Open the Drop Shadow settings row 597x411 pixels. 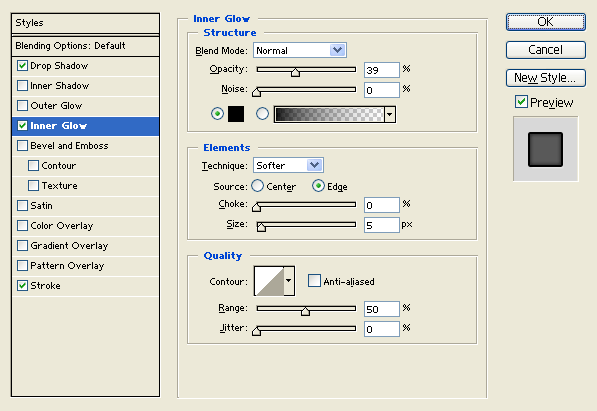(85, 66)
